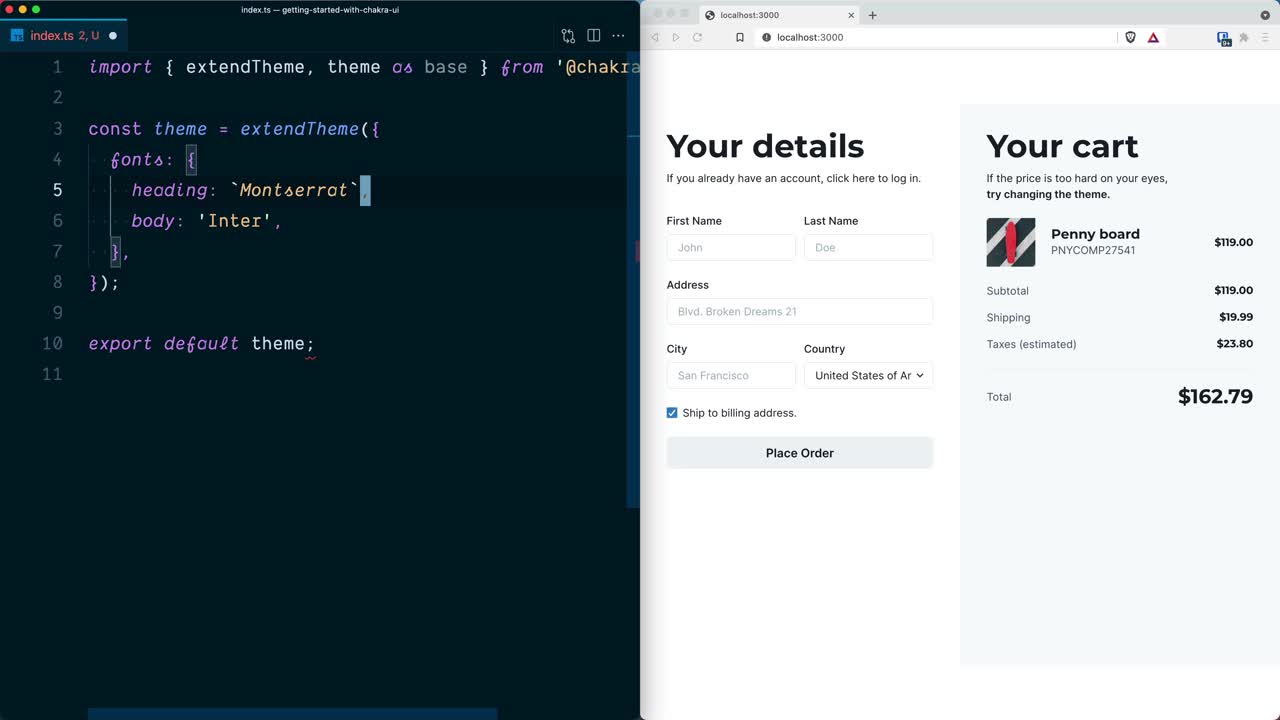Switch to the localhost:3000 browser tab
The height and width of the screenshot is (720, 1280).
coord(770,15)
